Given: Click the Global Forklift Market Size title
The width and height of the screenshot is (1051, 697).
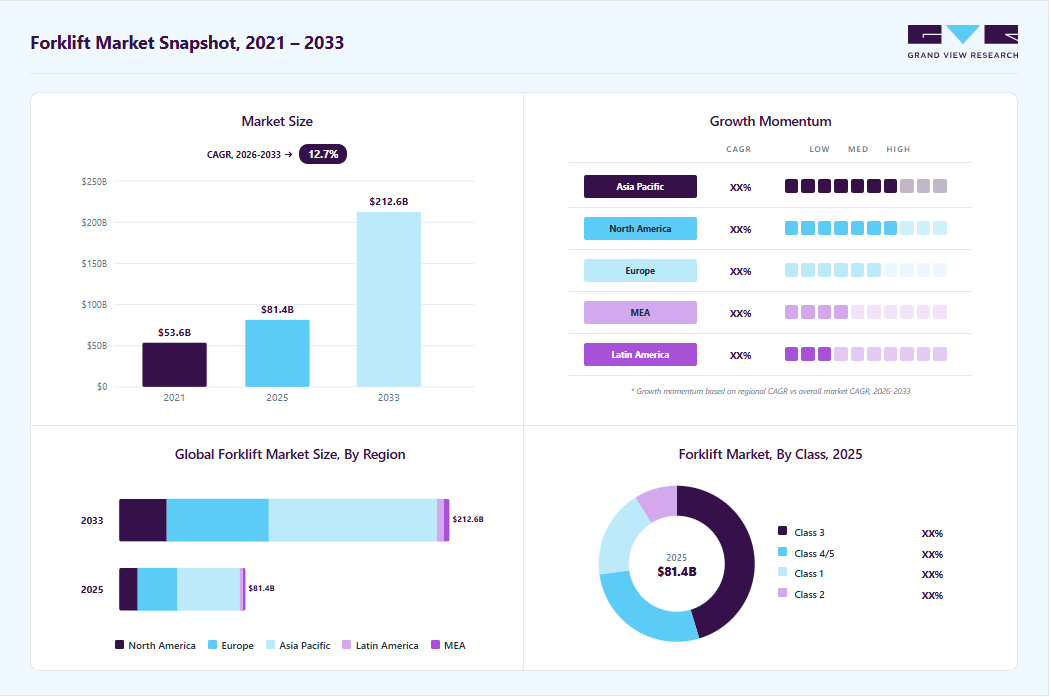Looking at the screenshot, I should pos(290,454).
